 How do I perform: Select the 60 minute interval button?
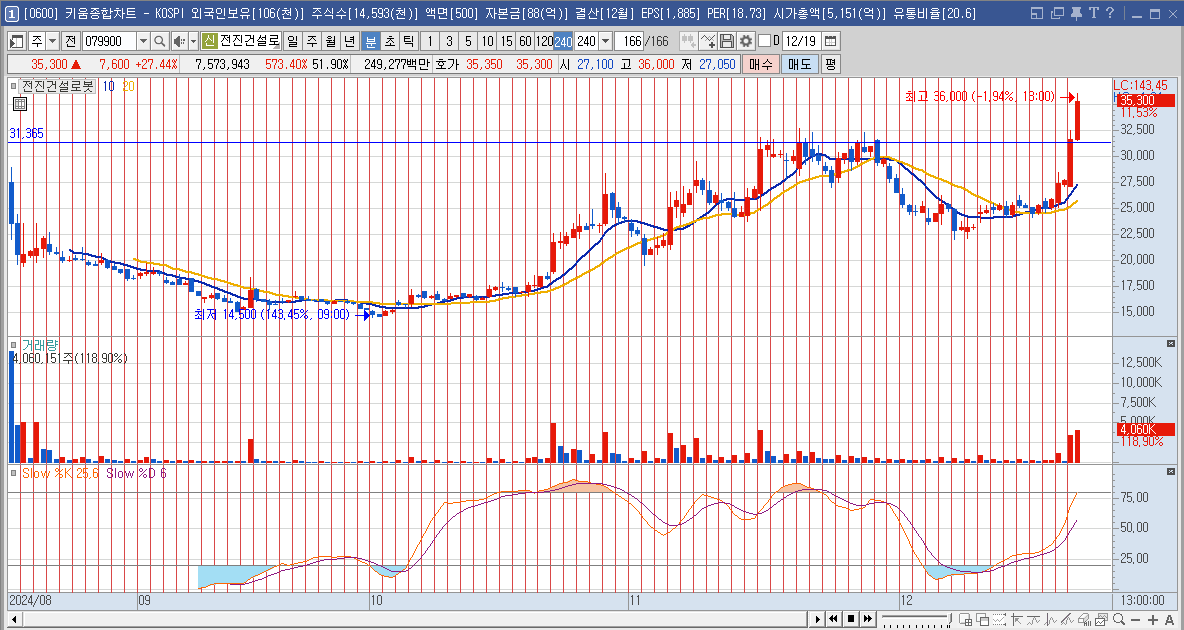point(525,42)
